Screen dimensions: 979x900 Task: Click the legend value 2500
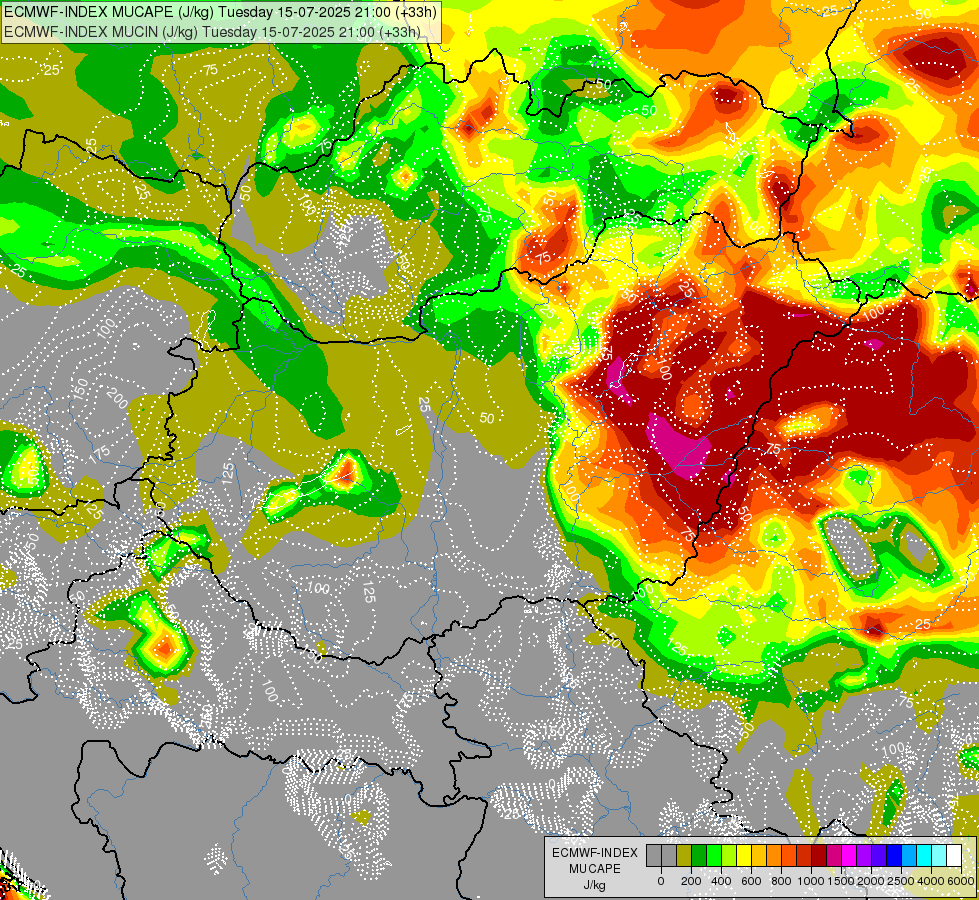point(900,881)
